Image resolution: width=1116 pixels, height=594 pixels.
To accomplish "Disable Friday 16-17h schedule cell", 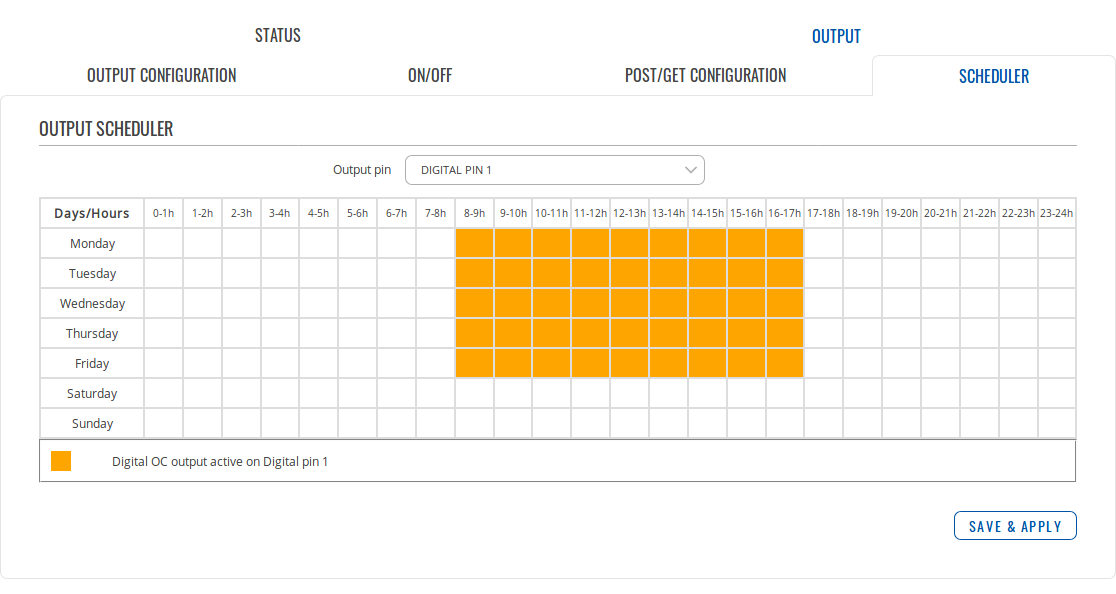I will (x=785, y=363).
